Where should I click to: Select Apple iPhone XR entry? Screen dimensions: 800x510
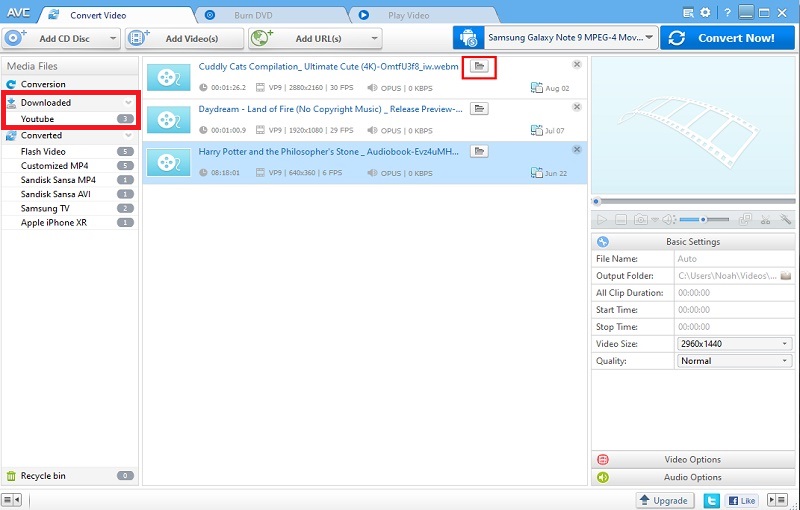click(x=69, y=223)
